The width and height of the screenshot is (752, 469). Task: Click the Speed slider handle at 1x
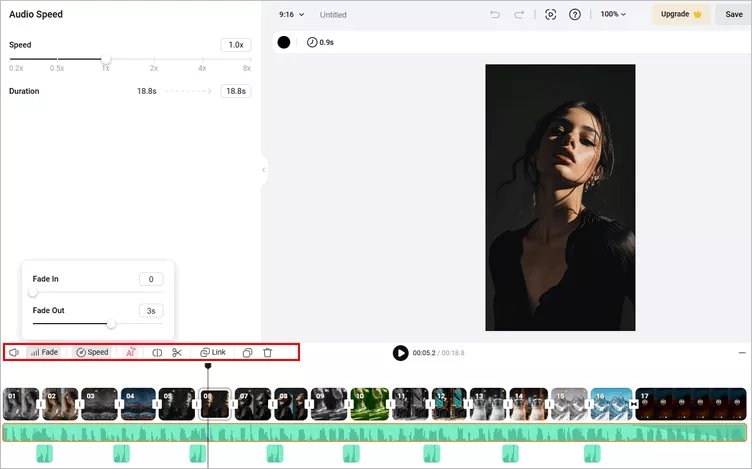tap(106, 59)
